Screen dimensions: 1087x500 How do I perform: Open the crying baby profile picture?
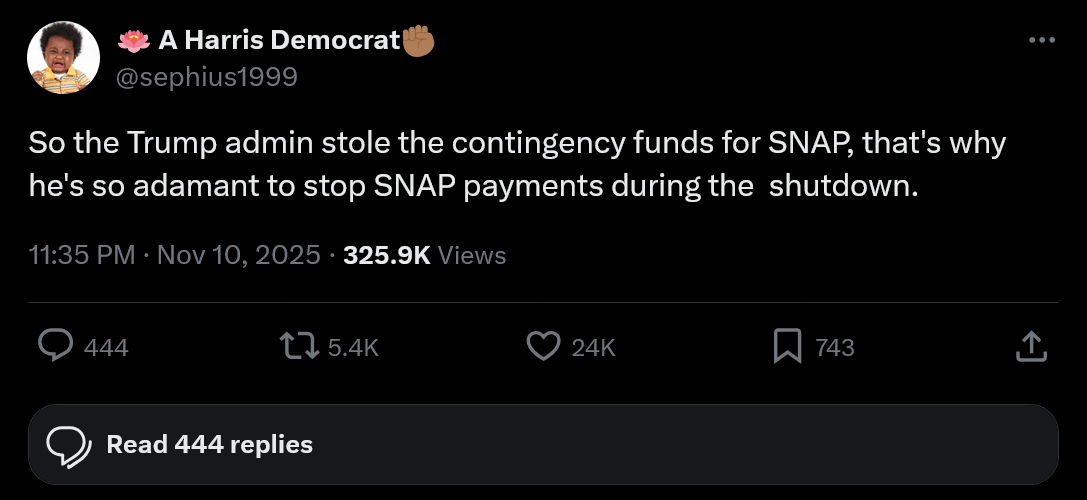click(63, 58)
